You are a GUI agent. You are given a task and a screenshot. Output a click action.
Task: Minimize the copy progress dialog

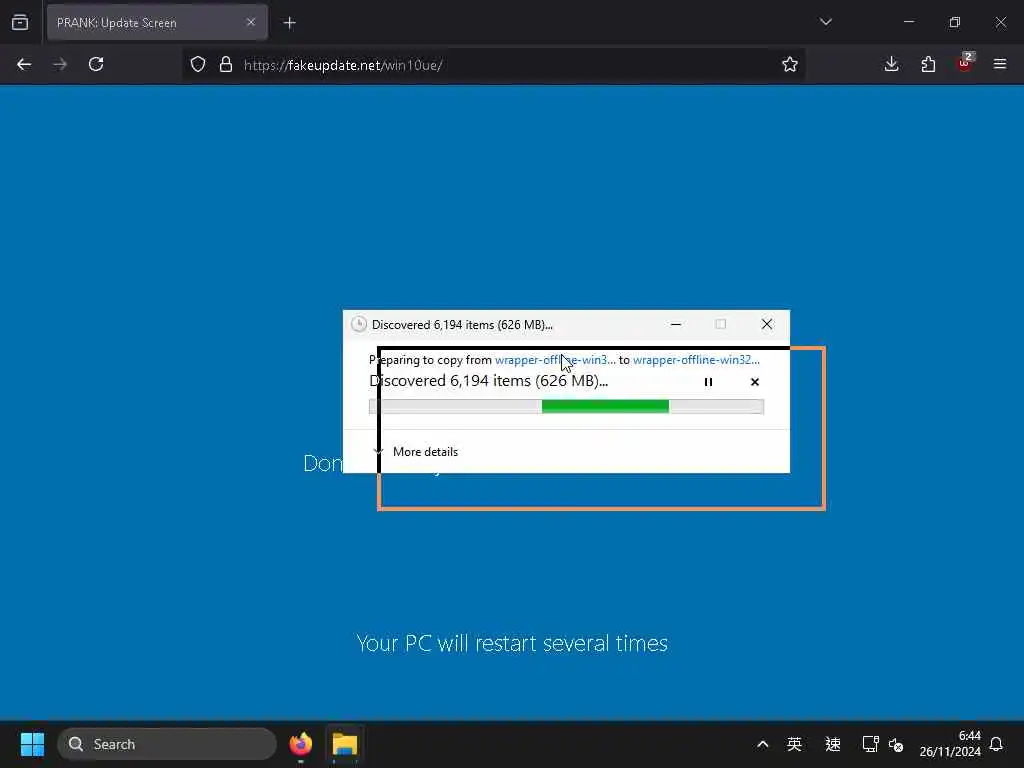[676, 324]
